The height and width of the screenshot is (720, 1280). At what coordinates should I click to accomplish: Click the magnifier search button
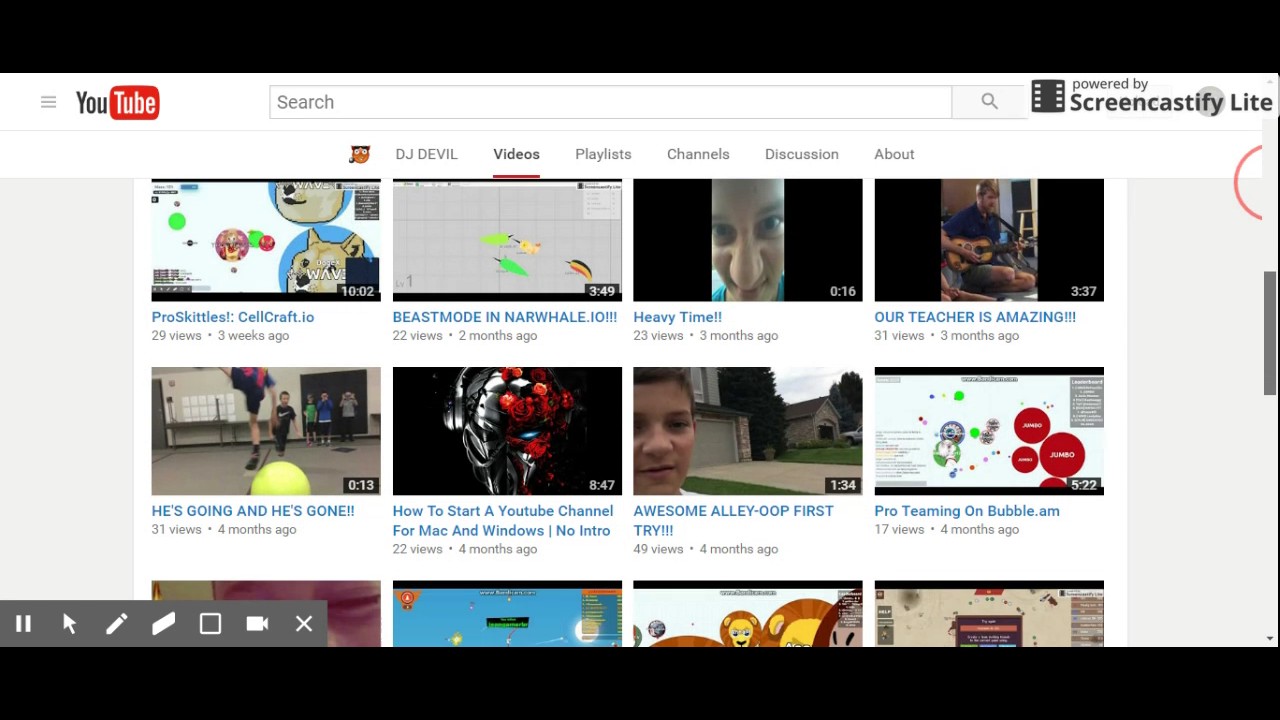pyautogui.click(x=989, y=102)
